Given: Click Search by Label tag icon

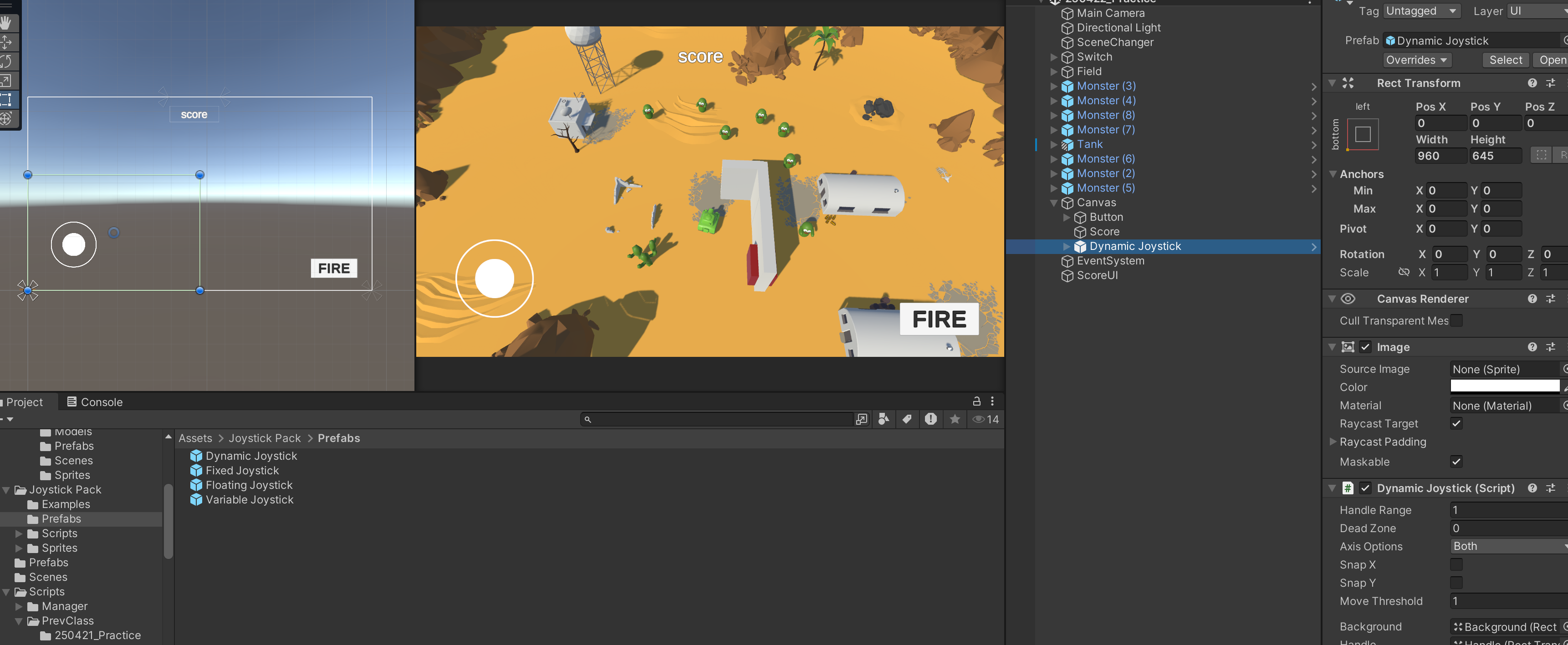Looking at the screenshot, I should click(x=907, y=419).
